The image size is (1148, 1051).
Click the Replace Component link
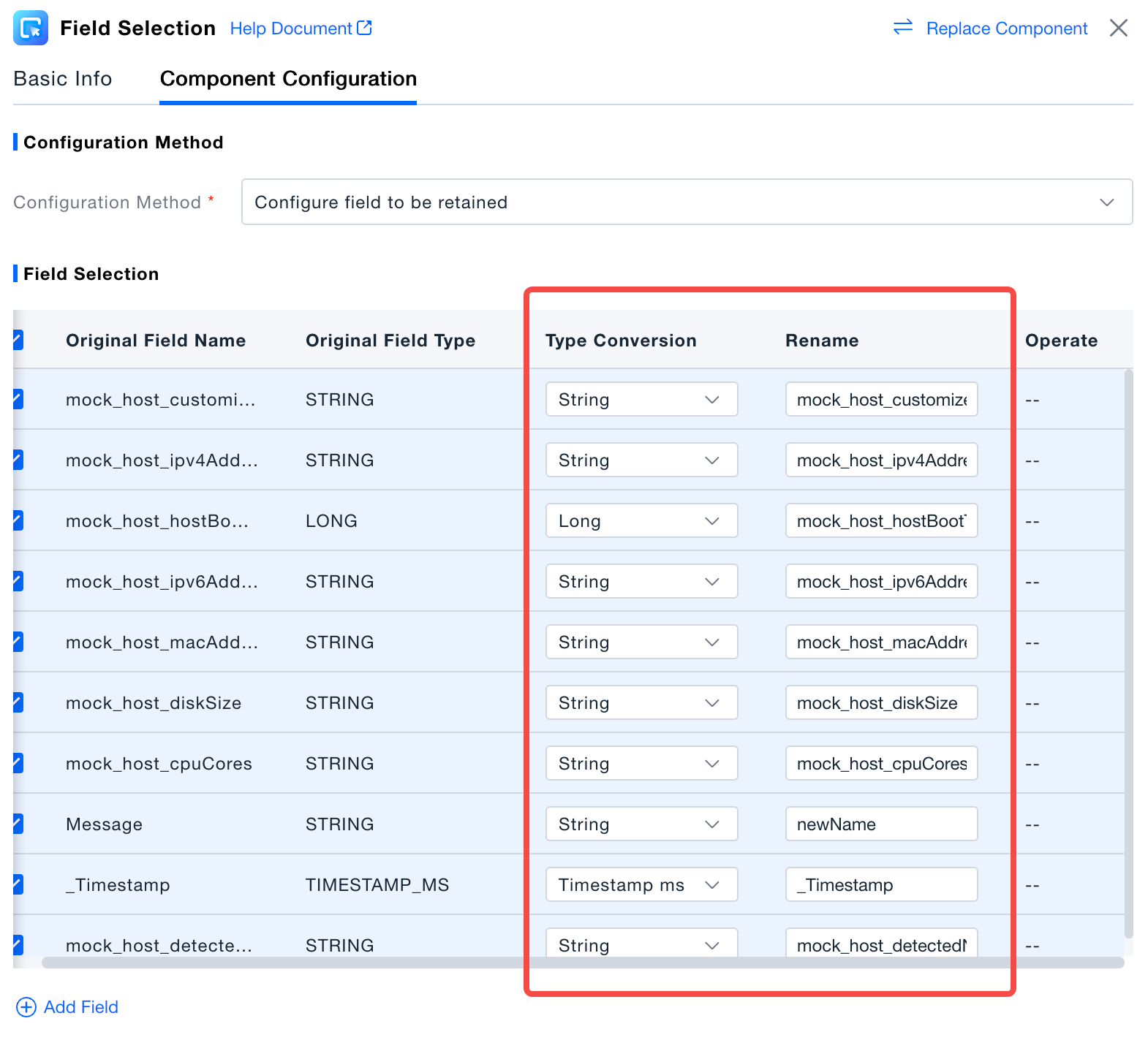pos(1006,29)
